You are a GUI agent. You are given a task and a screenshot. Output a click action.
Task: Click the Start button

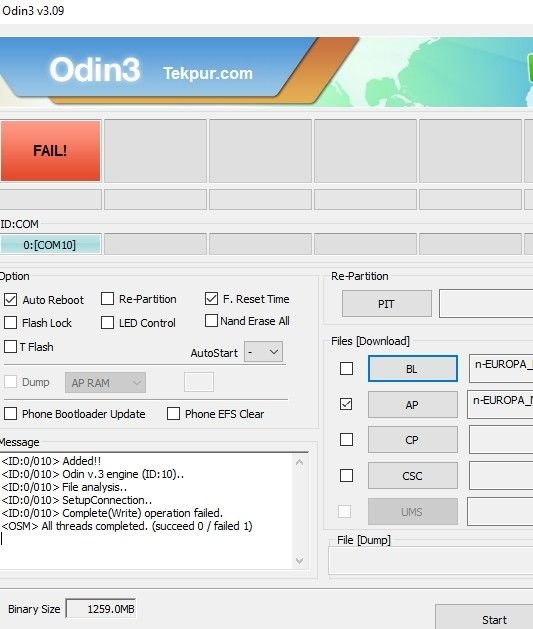(x=494, y=619)
